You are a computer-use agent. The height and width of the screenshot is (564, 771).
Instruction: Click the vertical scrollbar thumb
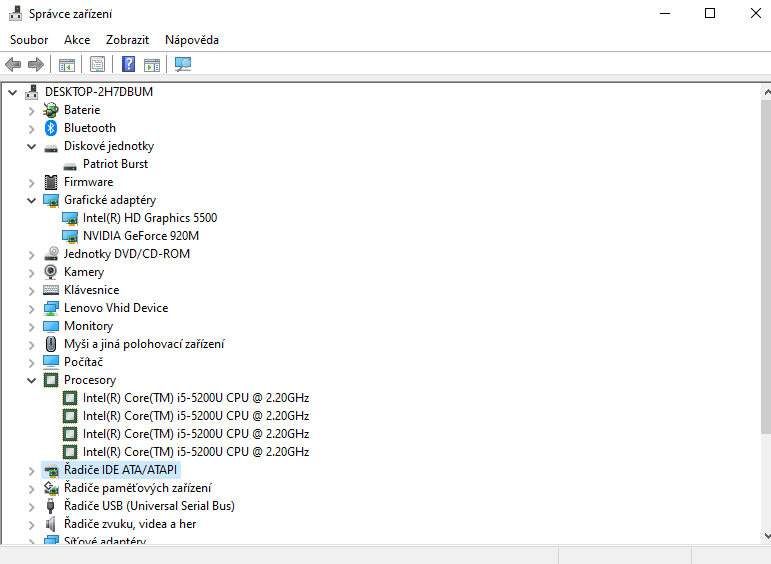point(766,267)
